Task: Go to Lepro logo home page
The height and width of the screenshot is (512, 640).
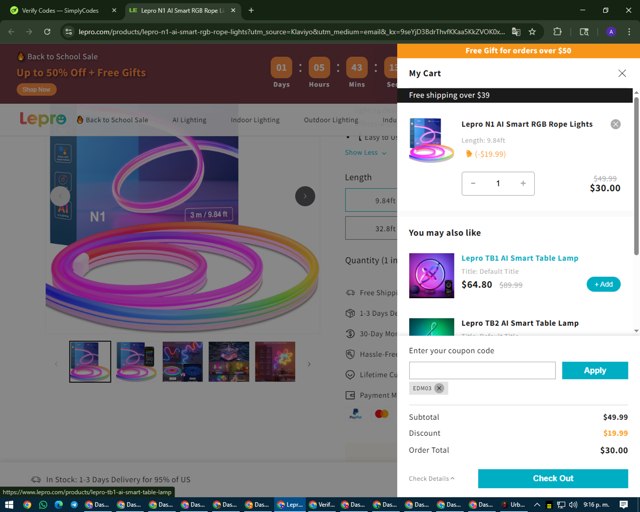Action: tap(43, 119)
